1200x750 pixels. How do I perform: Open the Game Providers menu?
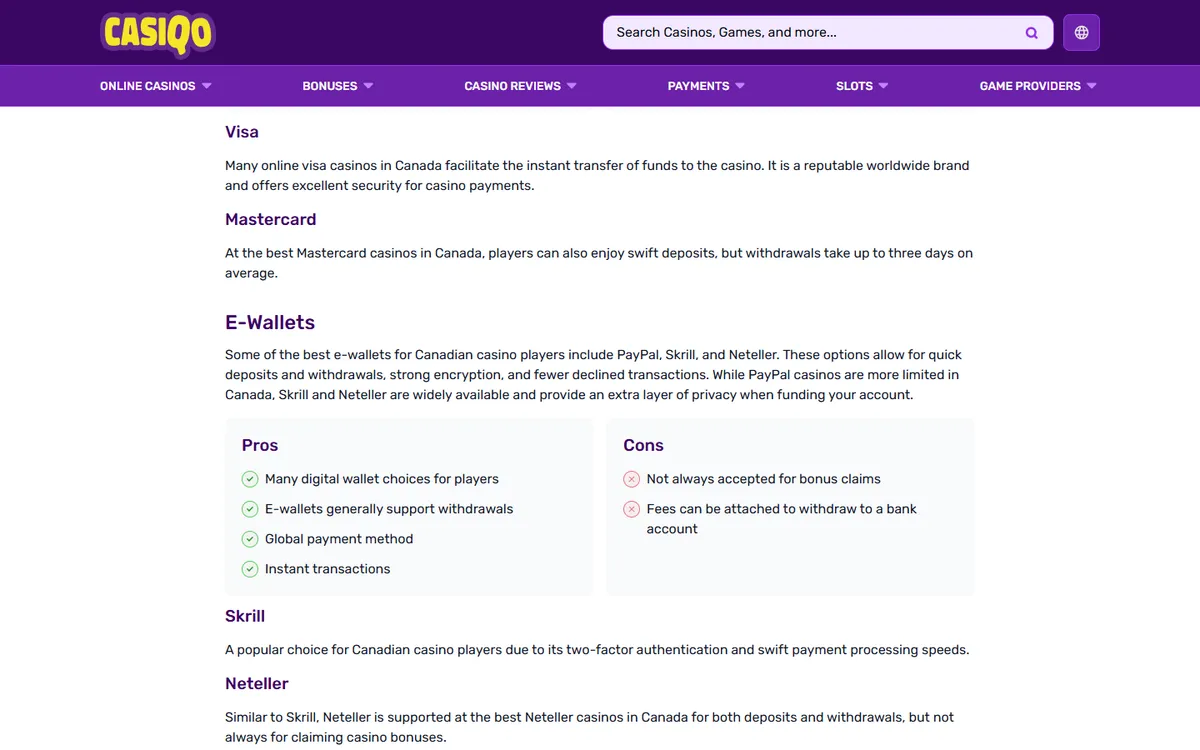[1038, 86]
